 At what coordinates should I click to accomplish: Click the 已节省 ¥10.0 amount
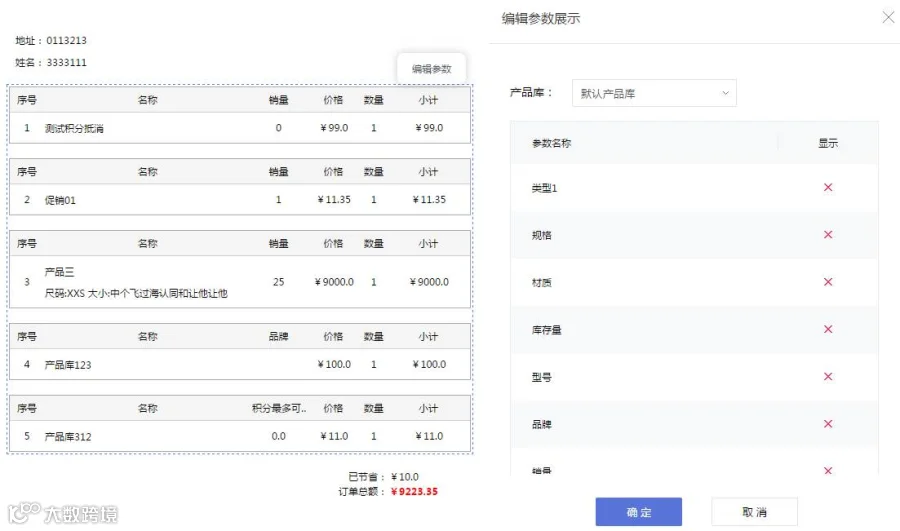pos(405,476)
